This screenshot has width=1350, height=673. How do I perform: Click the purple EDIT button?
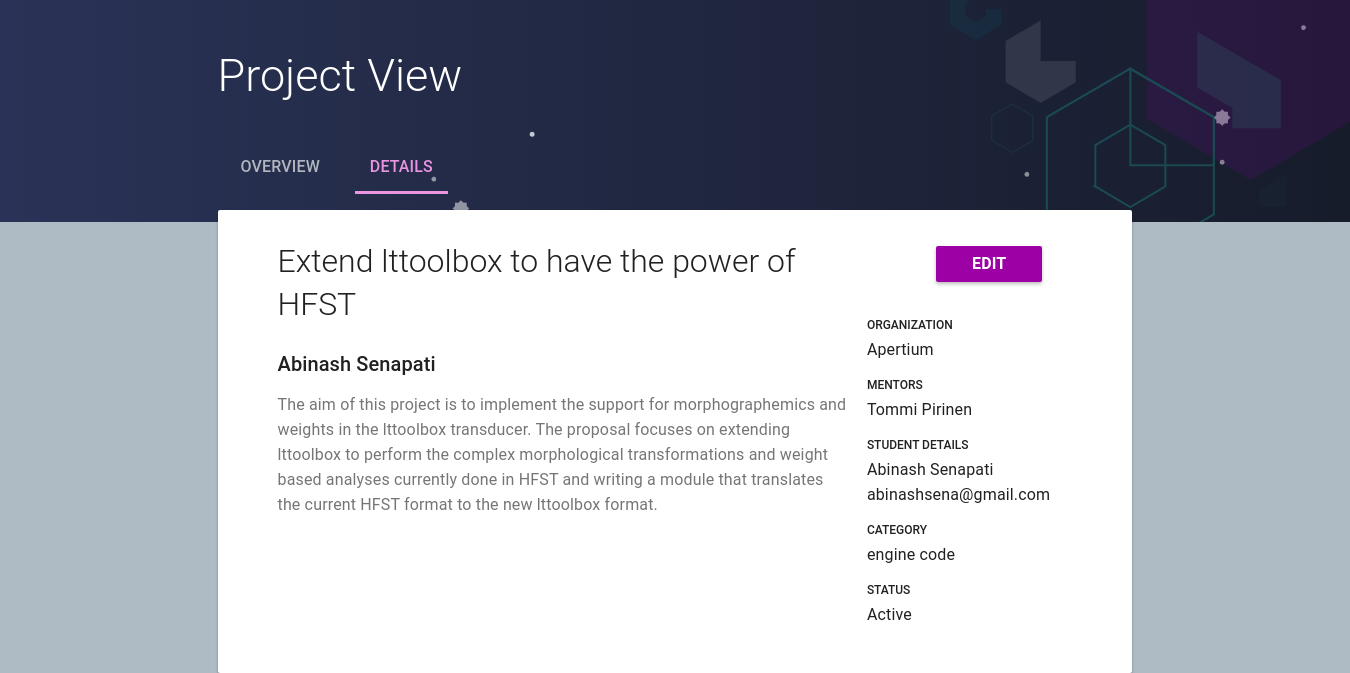point(989,264)
